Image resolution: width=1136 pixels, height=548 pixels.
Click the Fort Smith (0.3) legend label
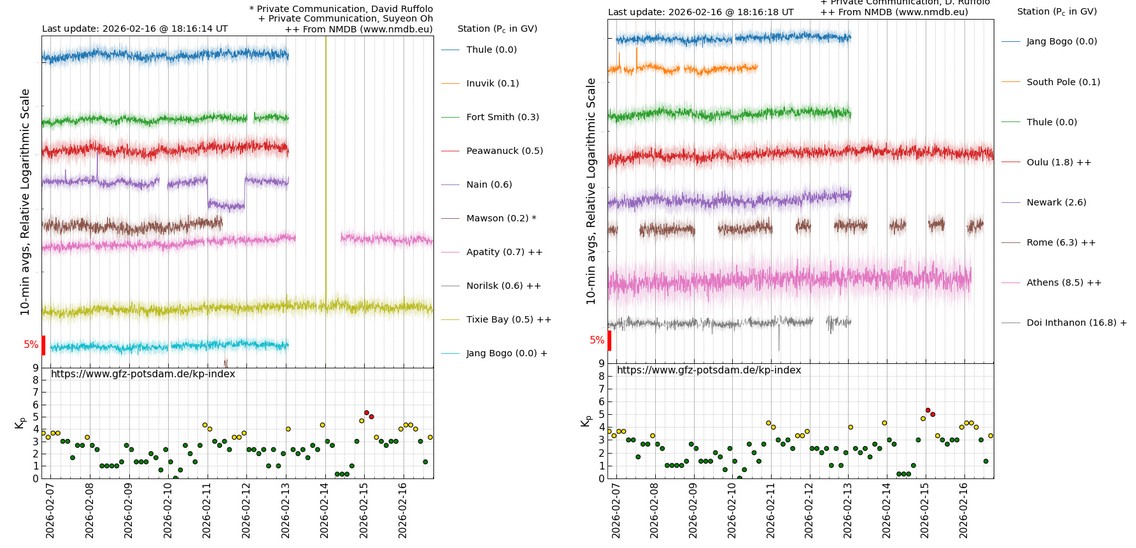[x=502, y=118]
